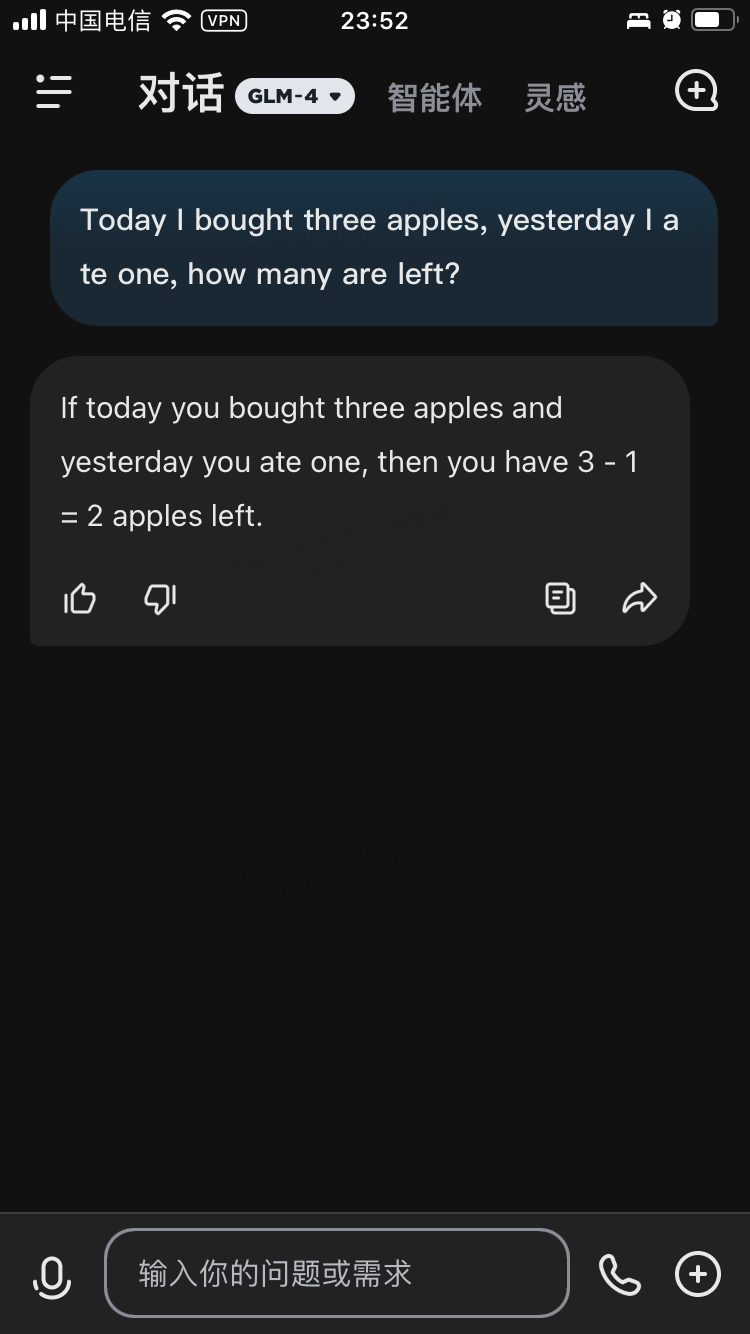Screen dimensions: 750x1334
Task: Start a voice call with the phone icon
Action: click(620, 1274)
